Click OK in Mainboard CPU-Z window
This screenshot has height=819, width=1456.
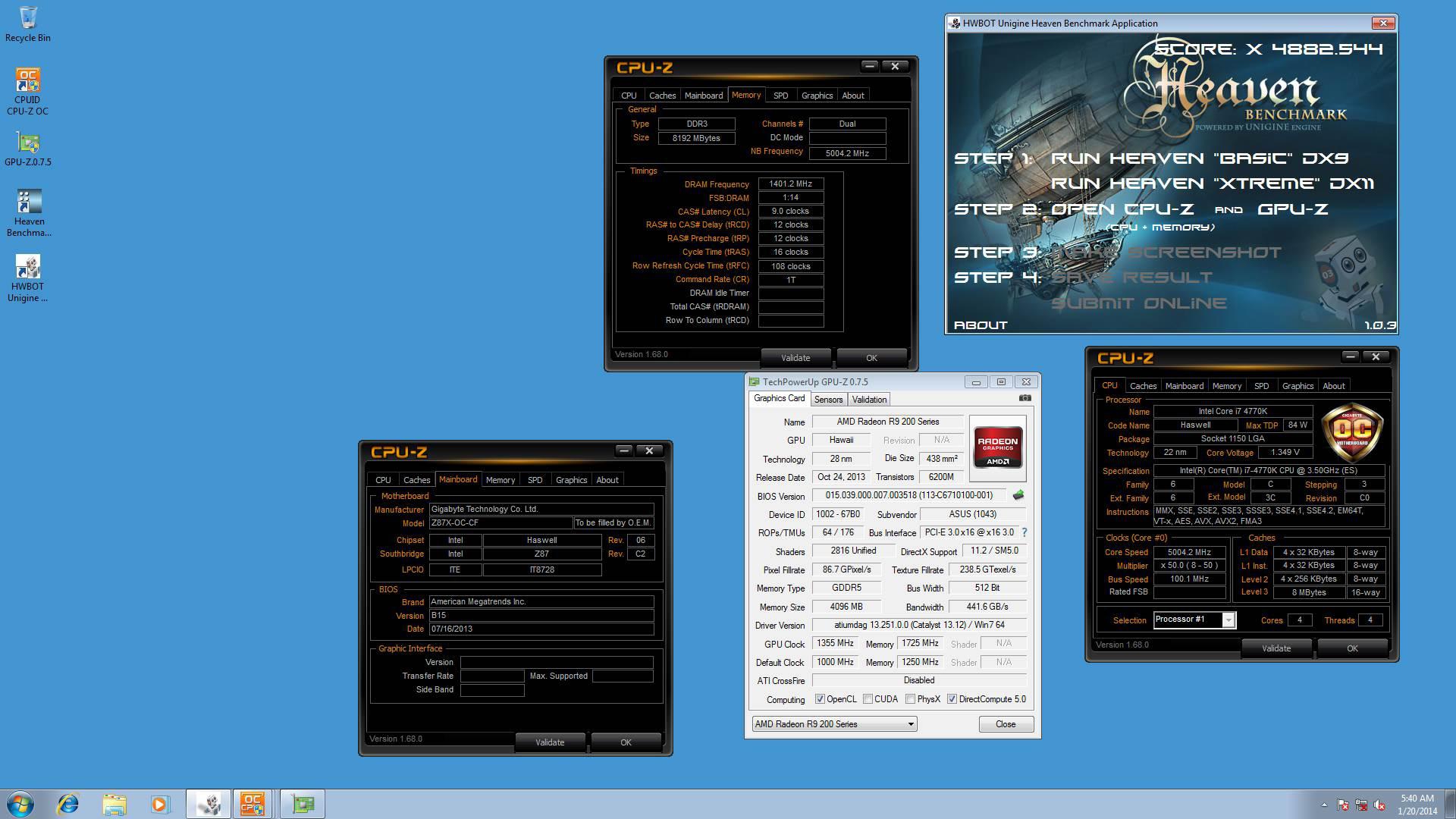[626, 742]
